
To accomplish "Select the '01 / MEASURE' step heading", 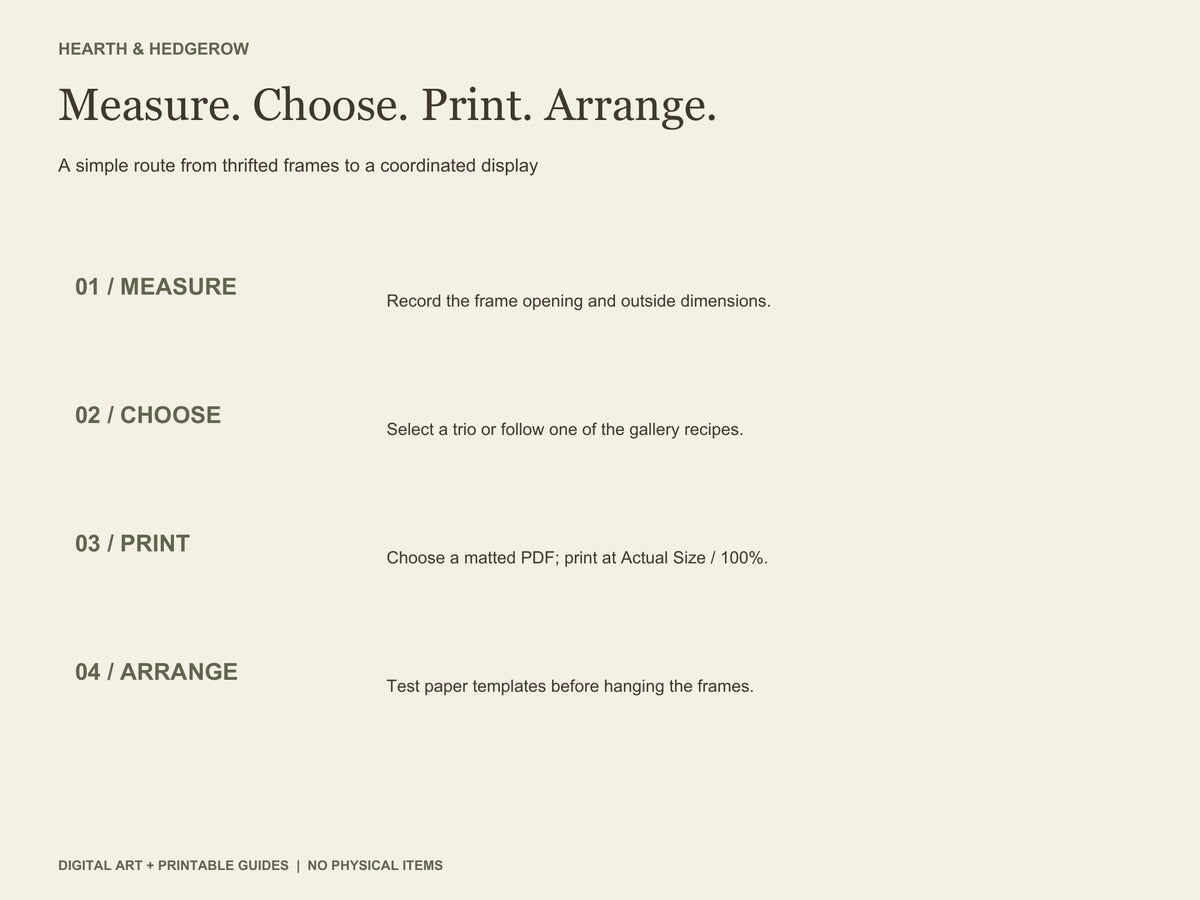I will (x=156, y=287).
